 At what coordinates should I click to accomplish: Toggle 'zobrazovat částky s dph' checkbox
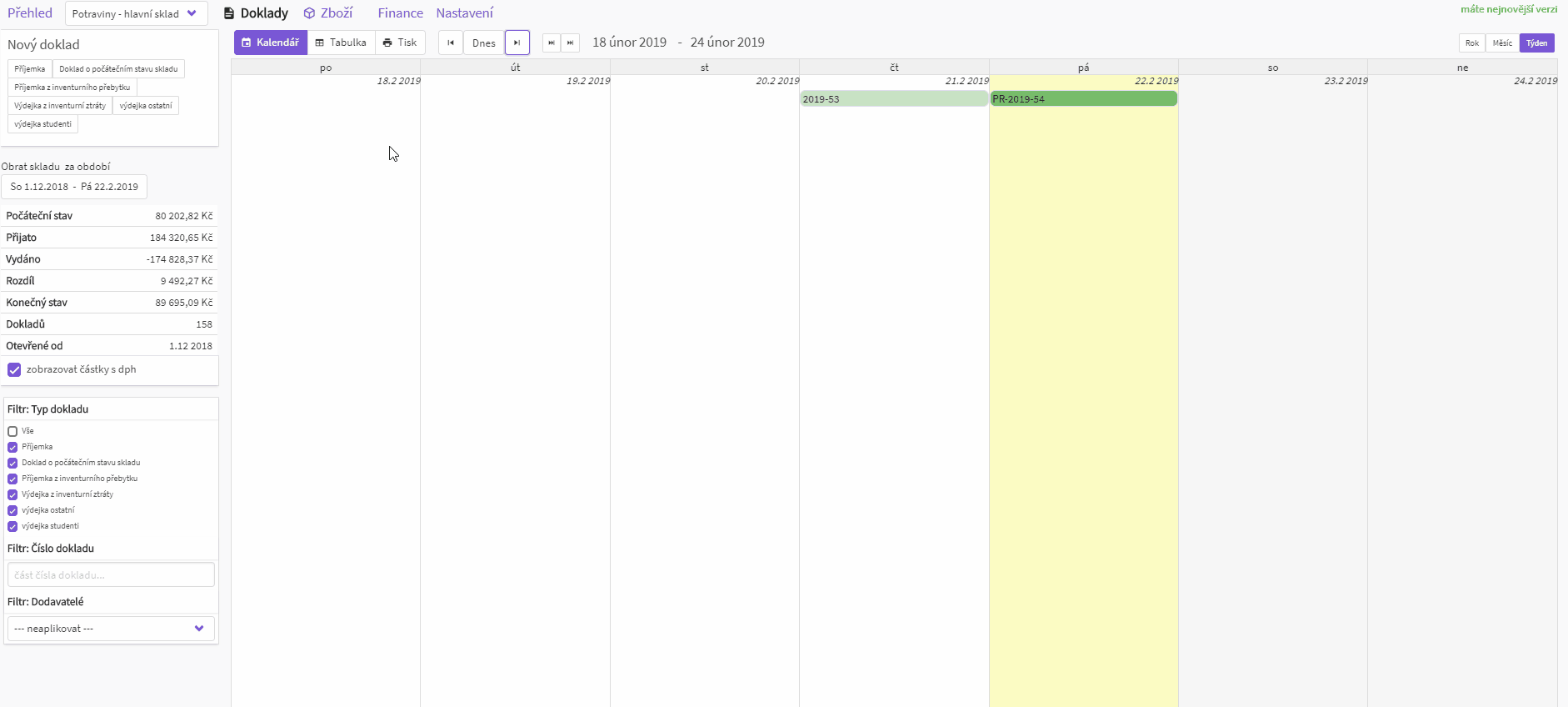click(x=14, y=369)
